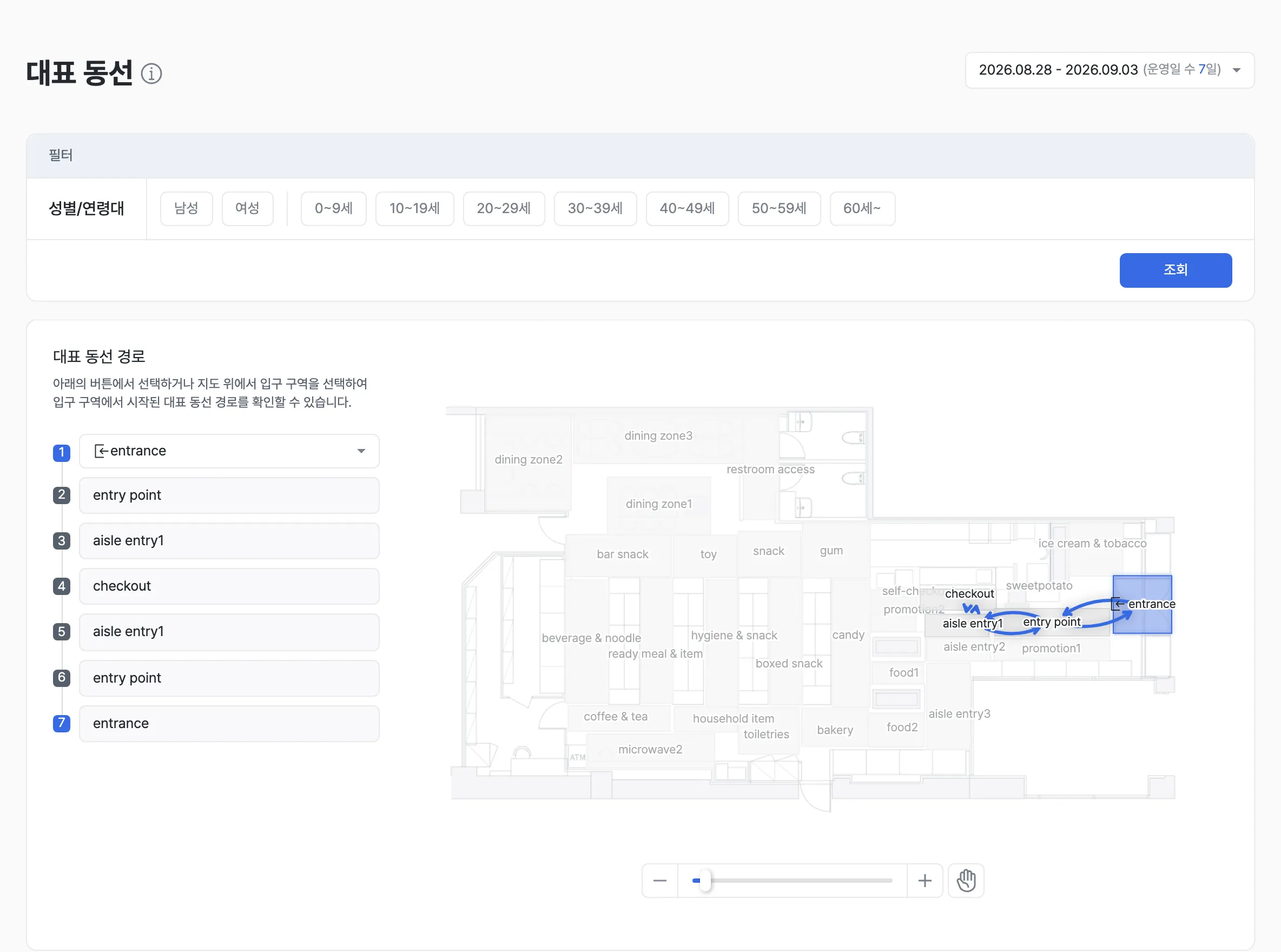
Task: Select step 3 aisle entry1 field
Action: tap(229, 540)
